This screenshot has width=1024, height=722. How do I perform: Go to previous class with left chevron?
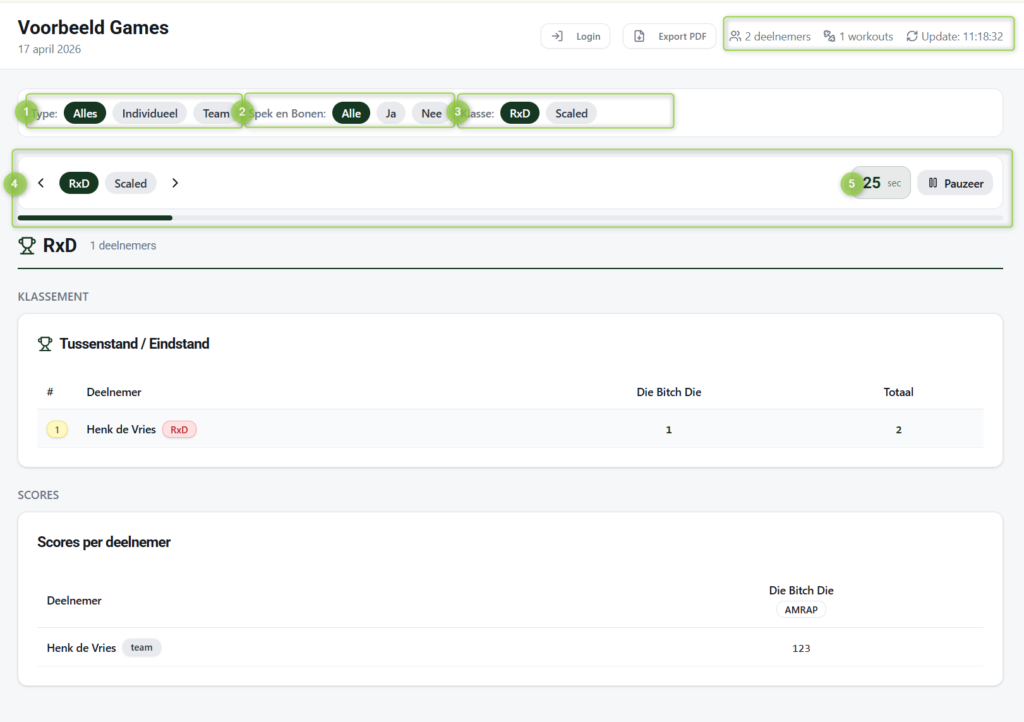coord(41,183)
